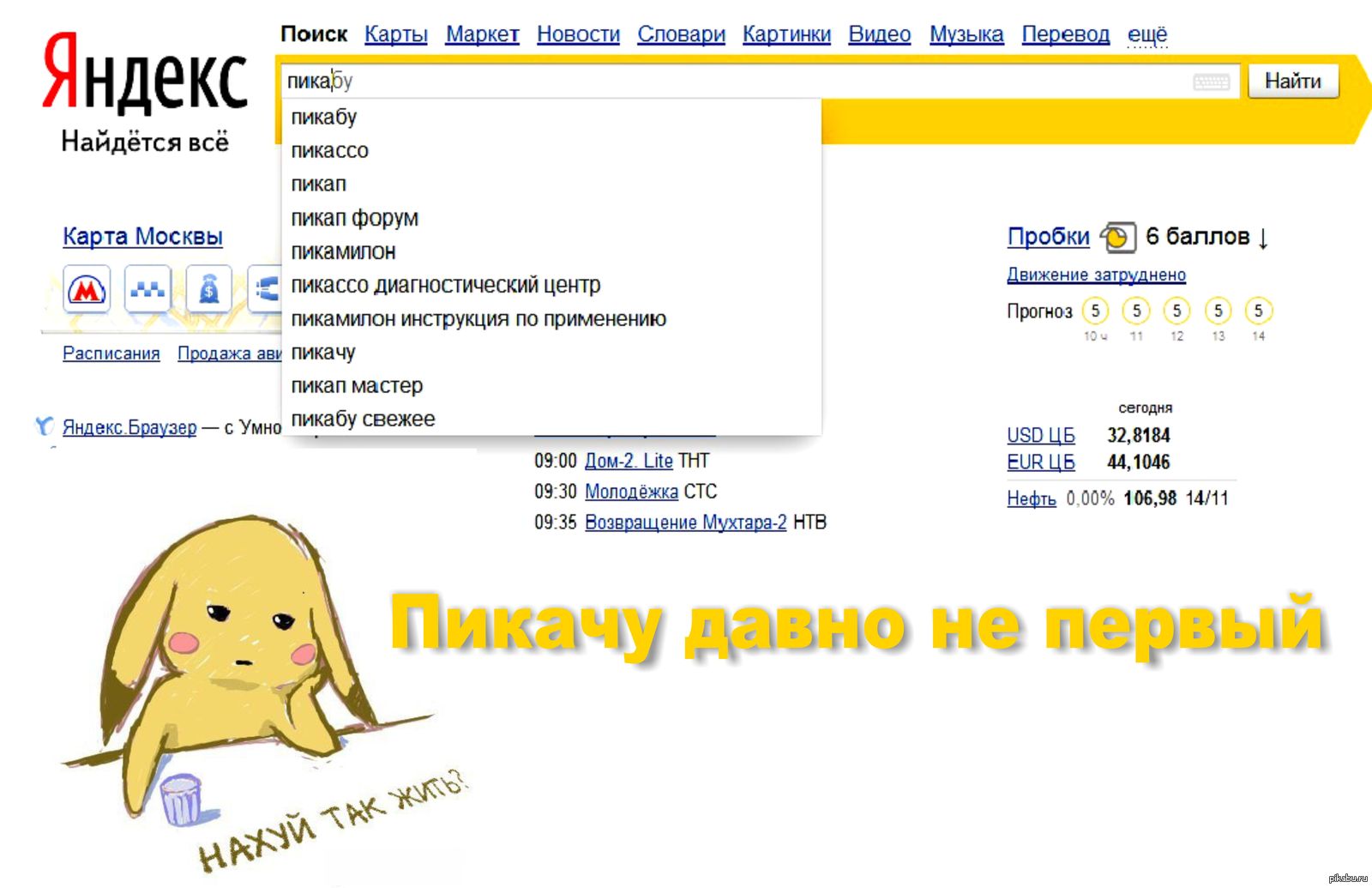
Task: Open the Видео tab
Action: click(879, 34)
